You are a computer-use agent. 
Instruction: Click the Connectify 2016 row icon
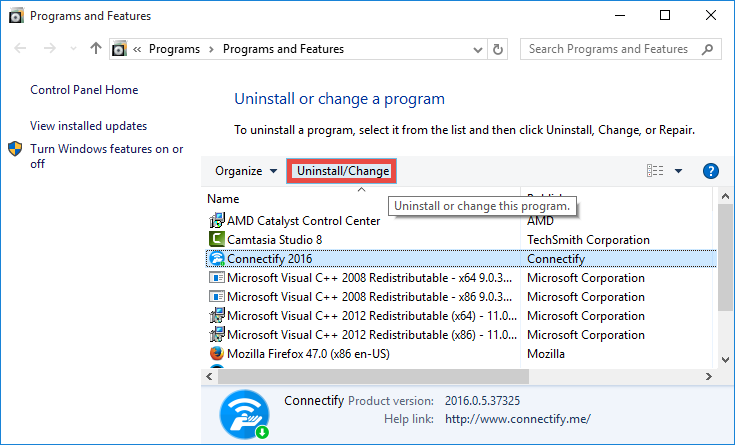pyautogui.click(x=217, y=258)
